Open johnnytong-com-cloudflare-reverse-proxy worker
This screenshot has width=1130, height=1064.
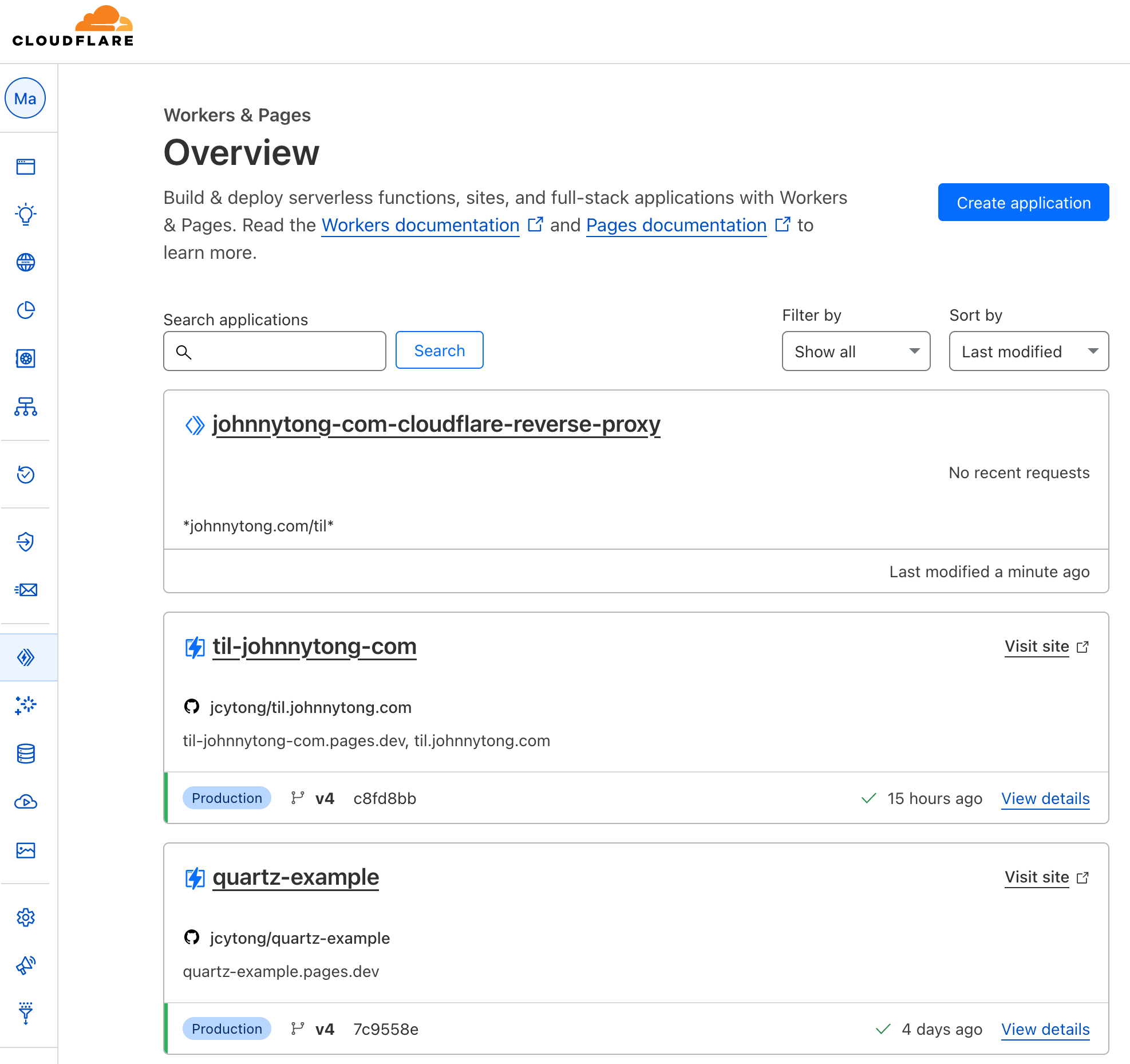(436, 424)
